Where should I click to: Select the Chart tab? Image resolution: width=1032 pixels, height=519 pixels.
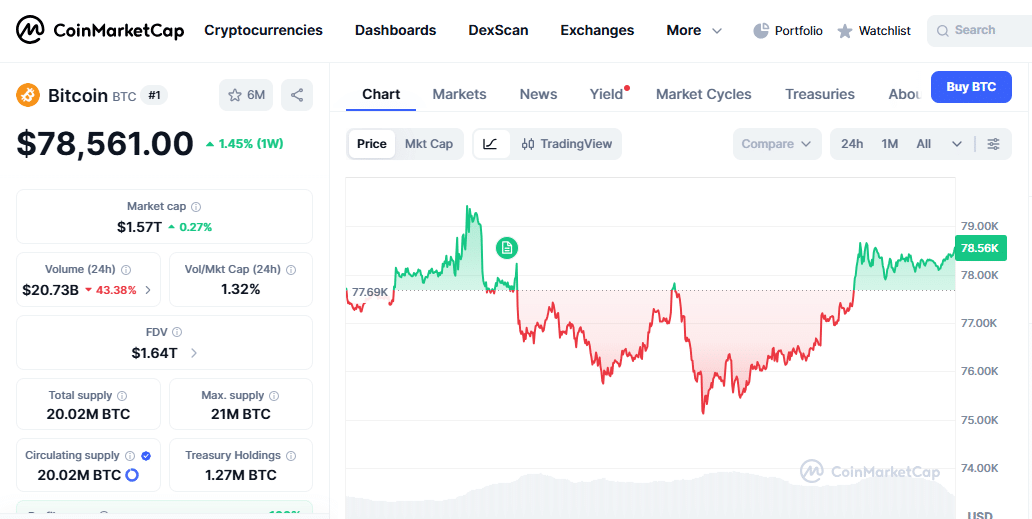[x=381, y=94]
